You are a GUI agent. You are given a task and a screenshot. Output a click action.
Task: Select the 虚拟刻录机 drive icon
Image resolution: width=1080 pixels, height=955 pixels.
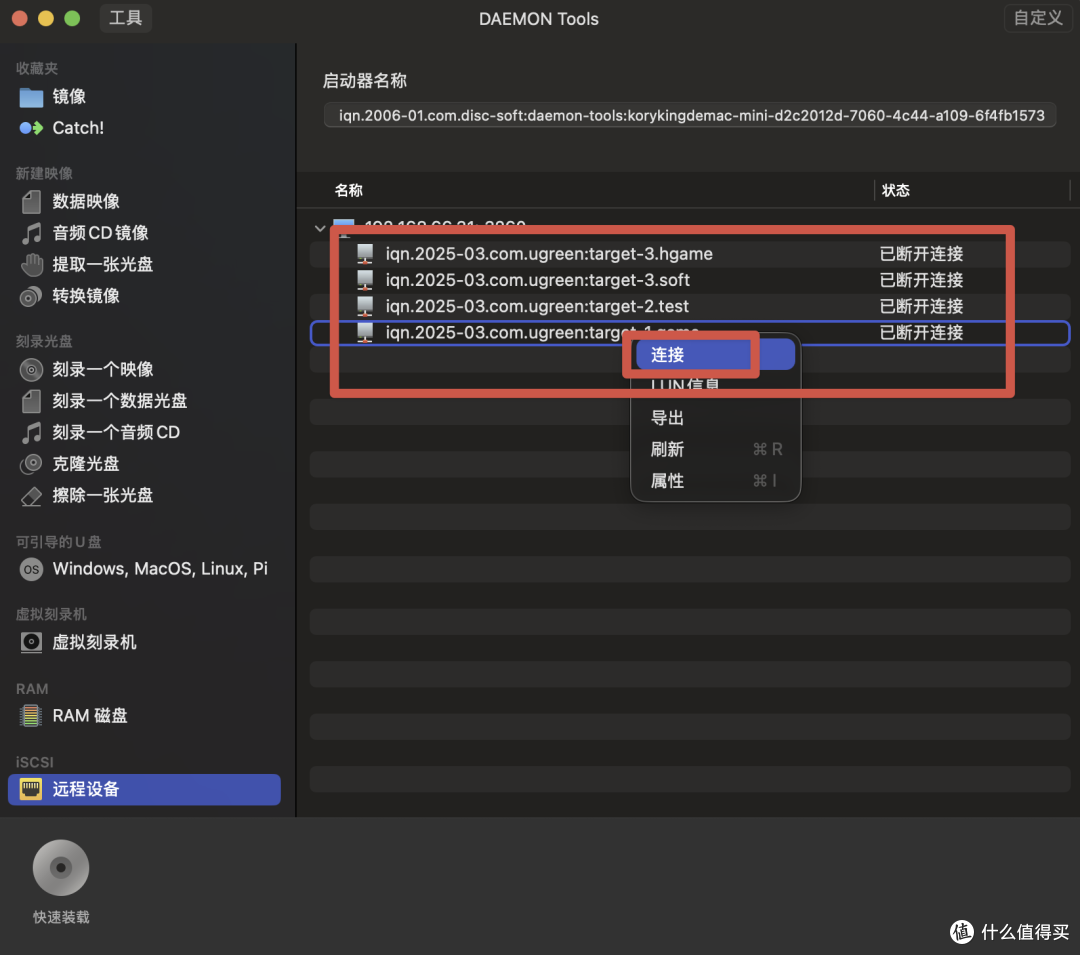coord(31,642)
